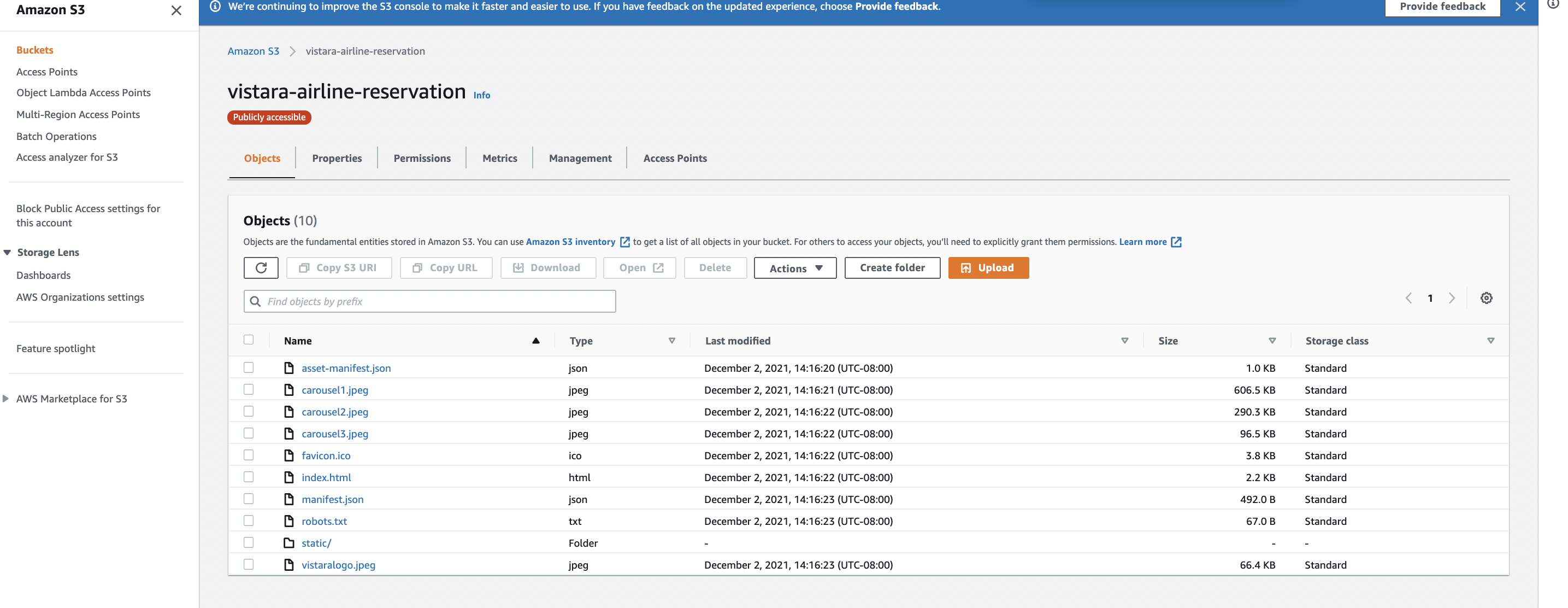Switch to the Permissions tab
Screen dimensions: 1568x608
(x=422, y=158)
